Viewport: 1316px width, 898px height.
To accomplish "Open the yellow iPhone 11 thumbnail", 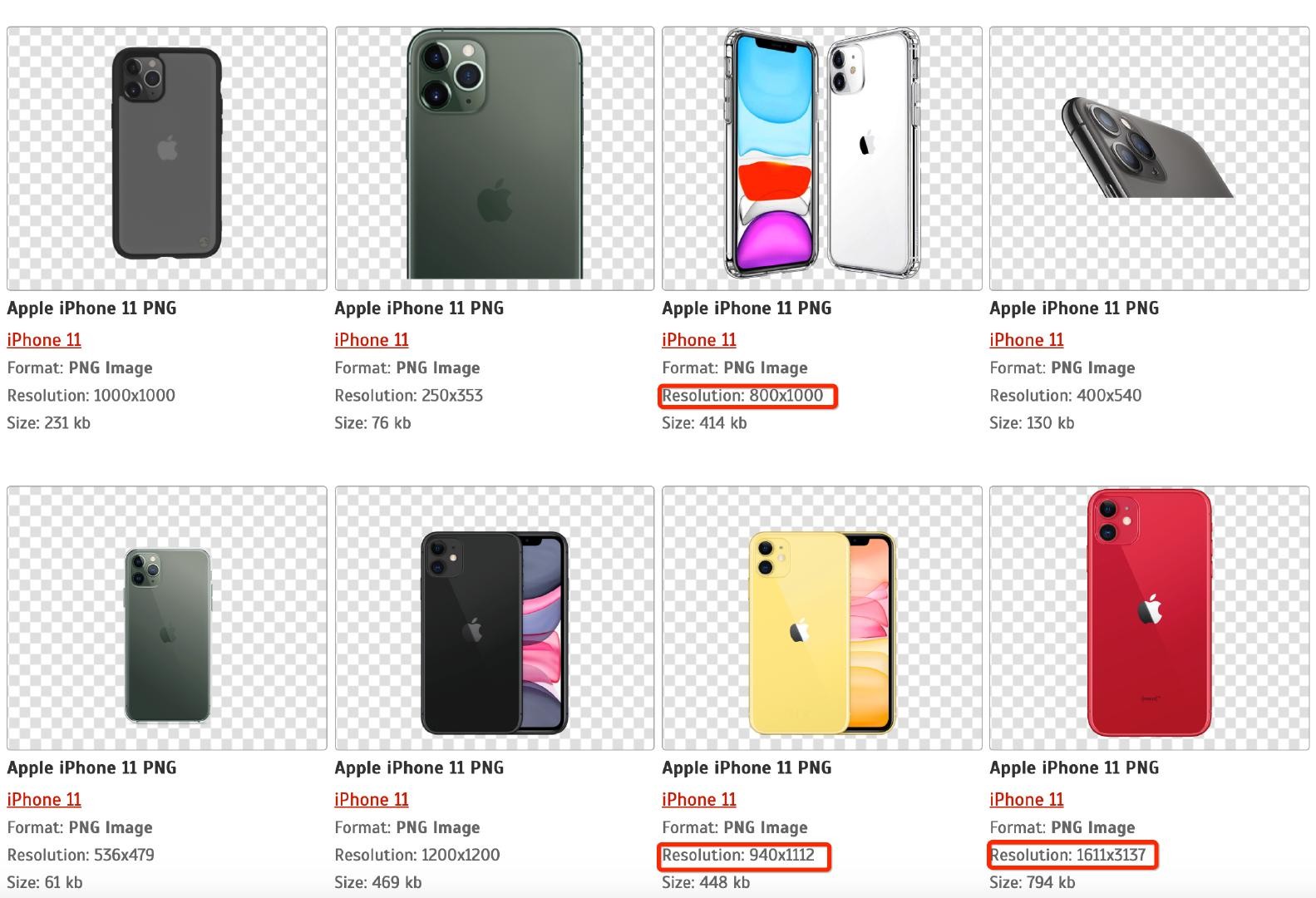I will click(821, 633).
